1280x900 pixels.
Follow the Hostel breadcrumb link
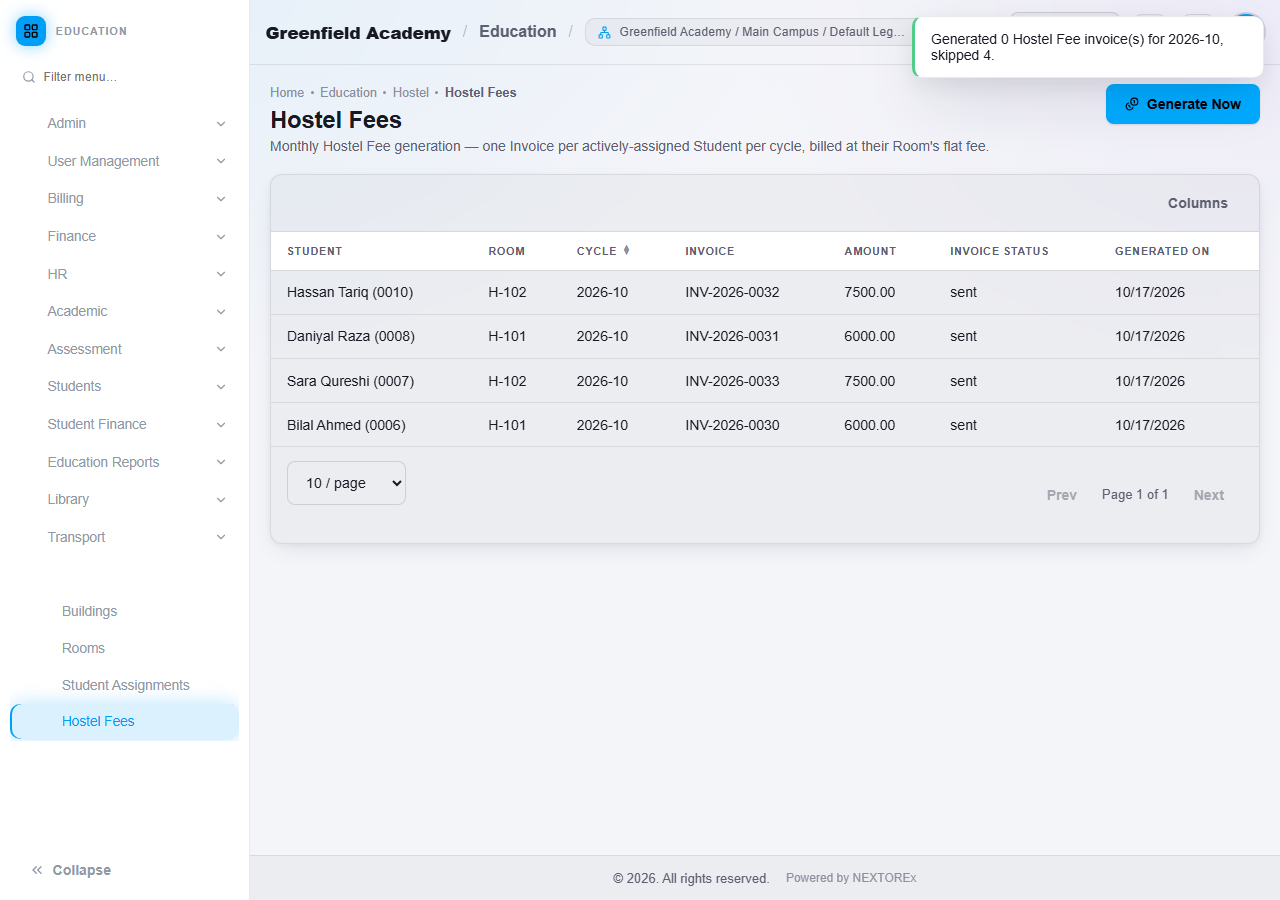pos(411,92)
